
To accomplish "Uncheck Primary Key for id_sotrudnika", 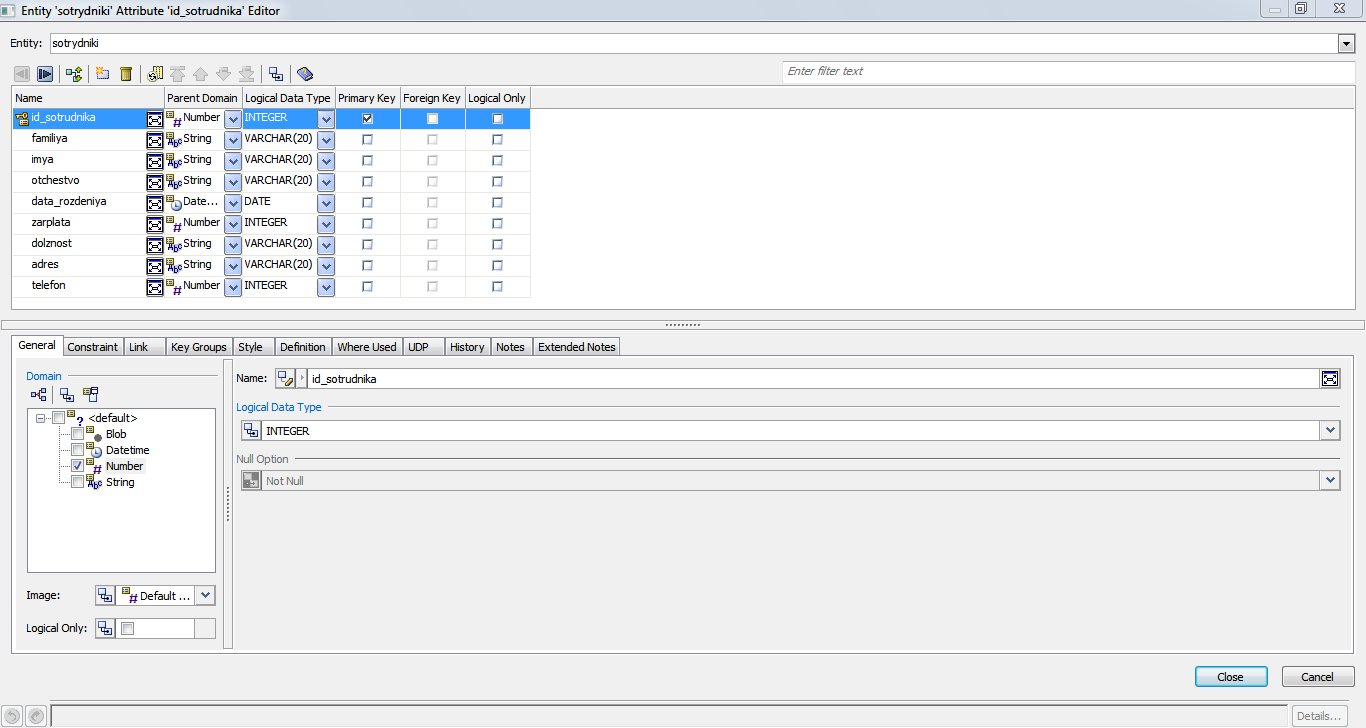I will pyautogui.click(x=367, y=118).
